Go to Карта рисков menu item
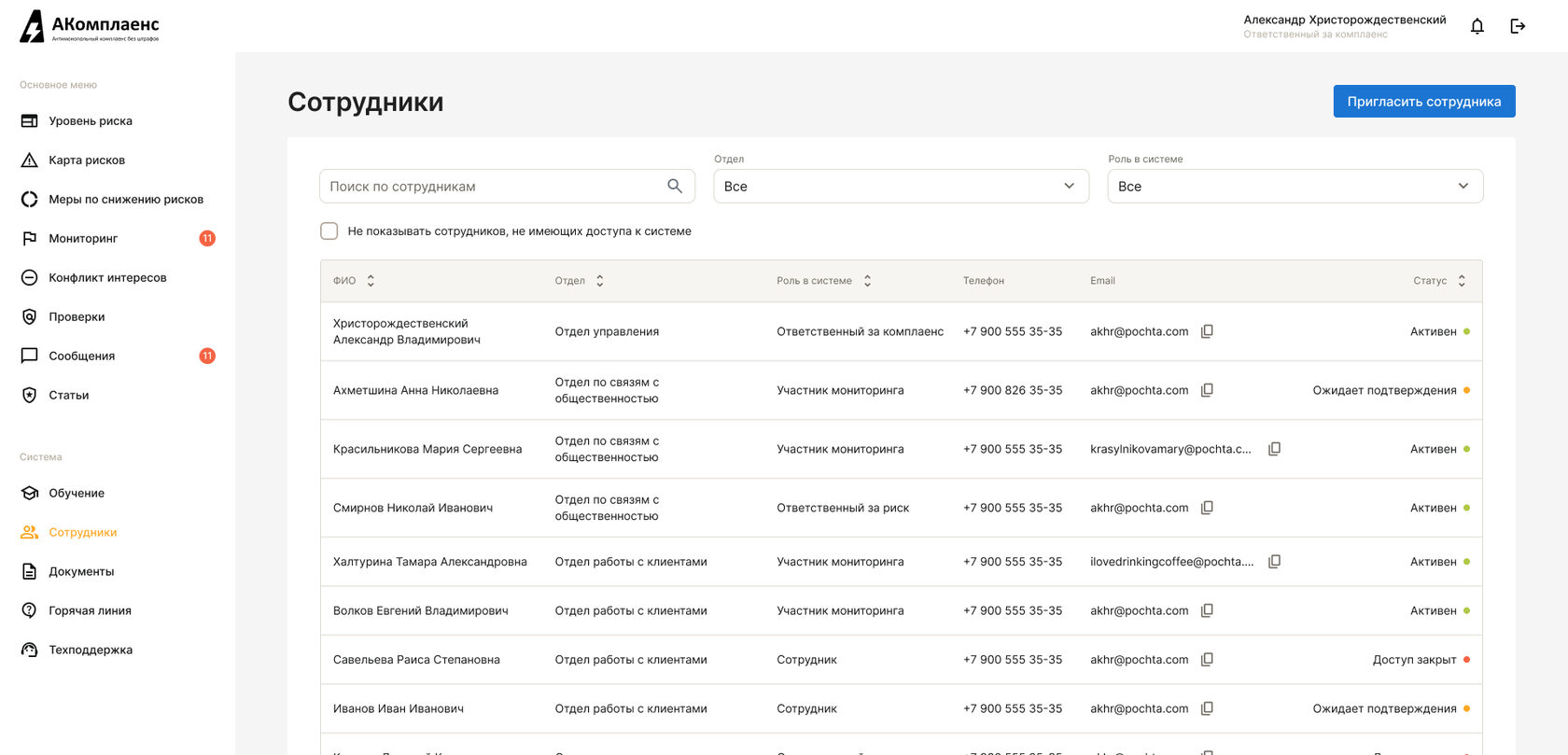Viewport: 1568px width, 755px height. coord(87,161)
